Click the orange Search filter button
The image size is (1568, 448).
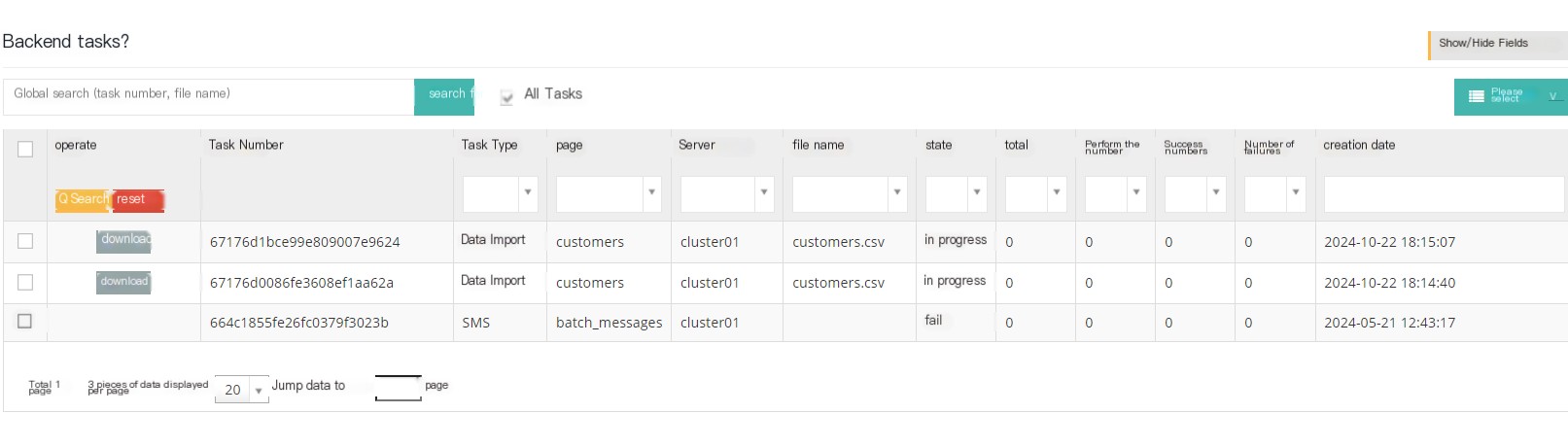click(x=83, y=199)
